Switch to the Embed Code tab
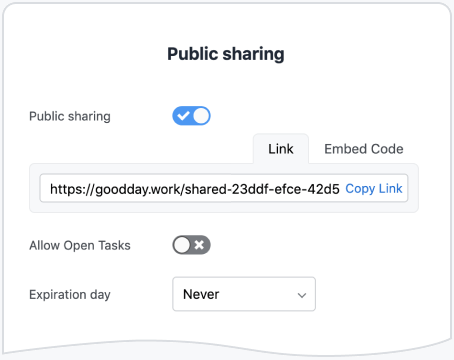The height and width of the screenshot is (360, 454). [x=364, y=149]
